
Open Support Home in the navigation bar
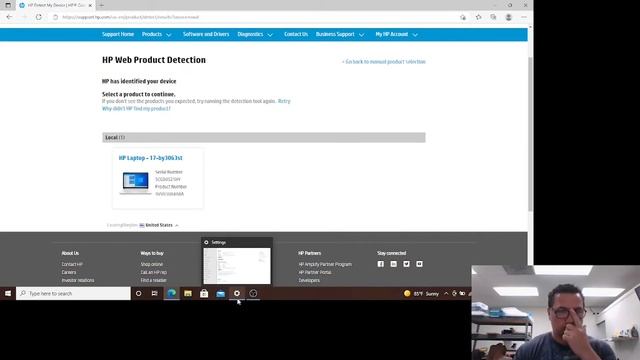[118, 34]
